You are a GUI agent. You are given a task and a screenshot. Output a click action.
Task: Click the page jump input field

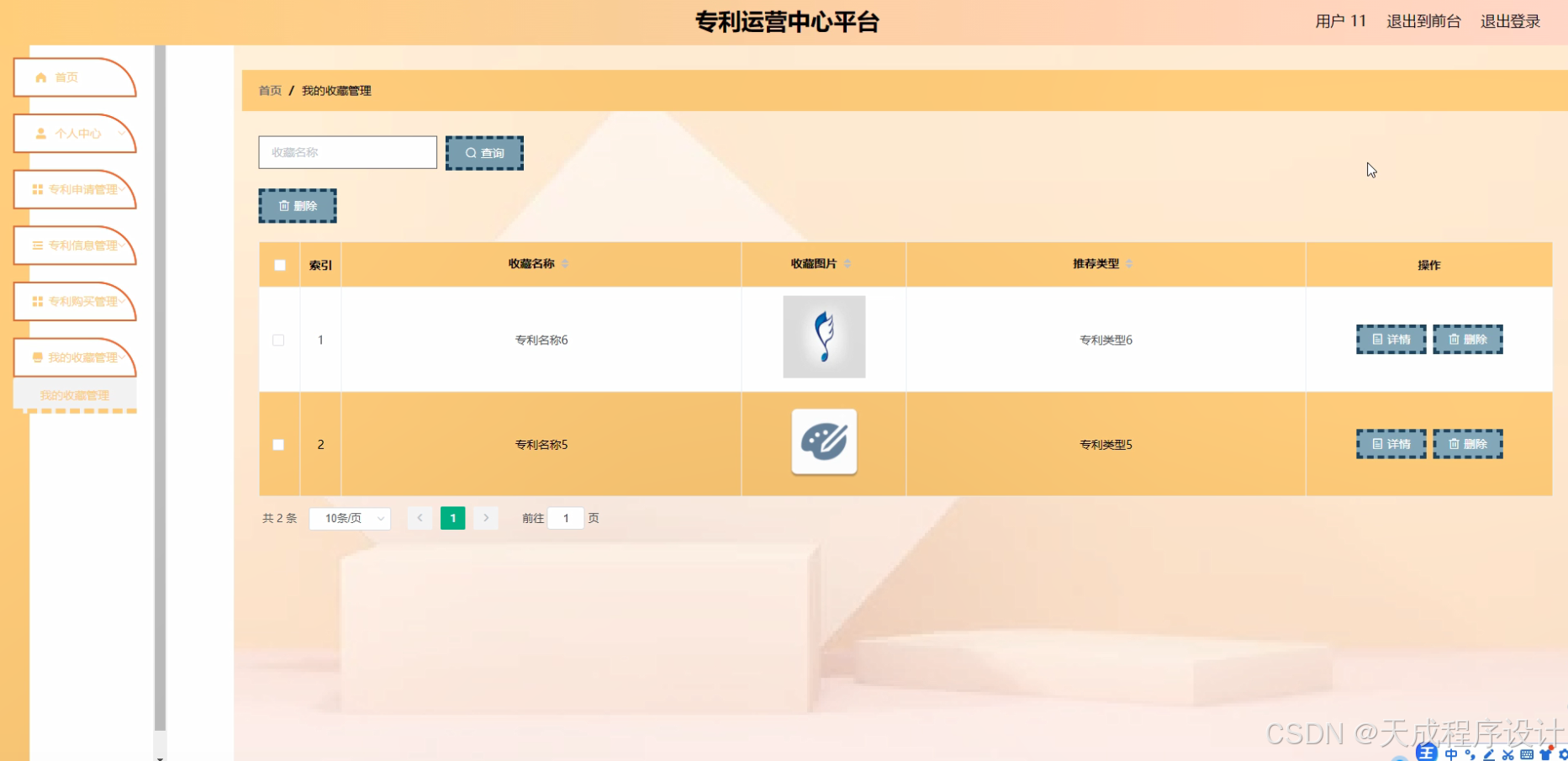pyautogui.click(x=565, y=518)
